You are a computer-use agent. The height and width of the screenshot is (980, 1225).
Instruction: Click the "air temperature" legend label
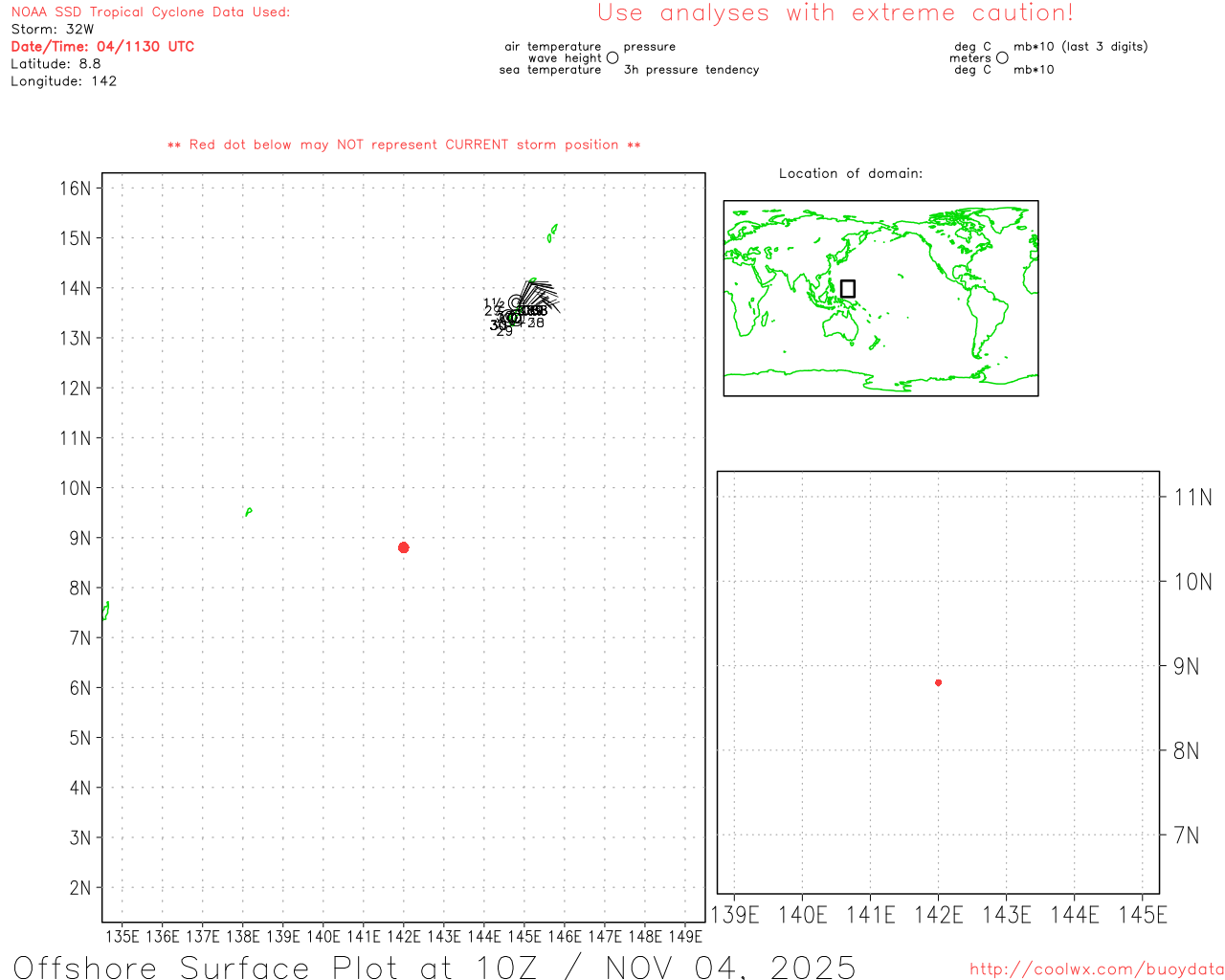[x=553, y=47]
